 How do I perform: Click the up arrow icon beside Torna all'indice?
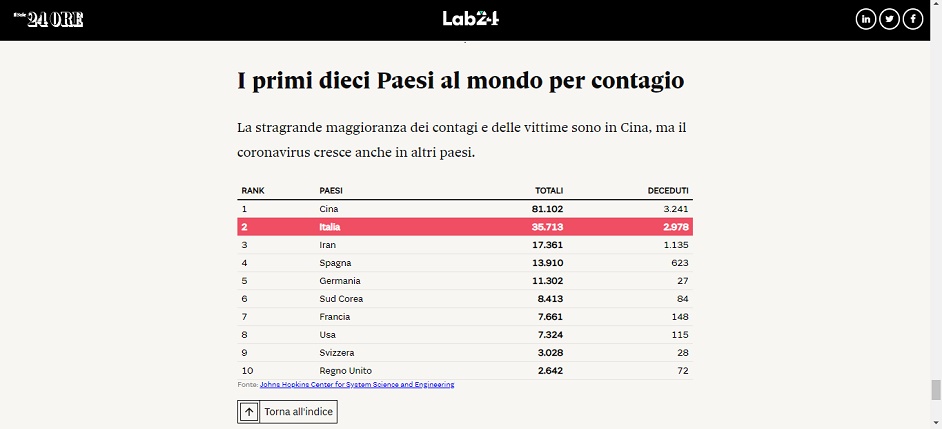coord(249,412)
